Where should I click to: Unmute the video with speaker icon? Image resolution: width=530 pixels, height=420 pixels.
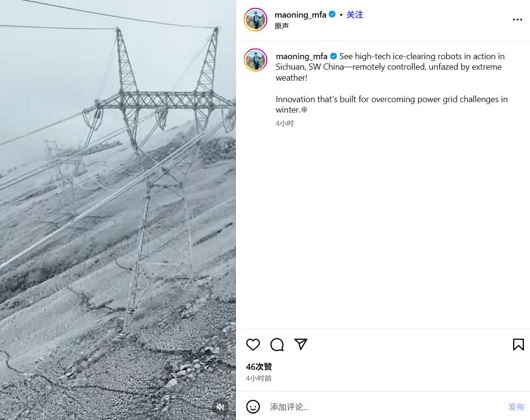point(220,407)
